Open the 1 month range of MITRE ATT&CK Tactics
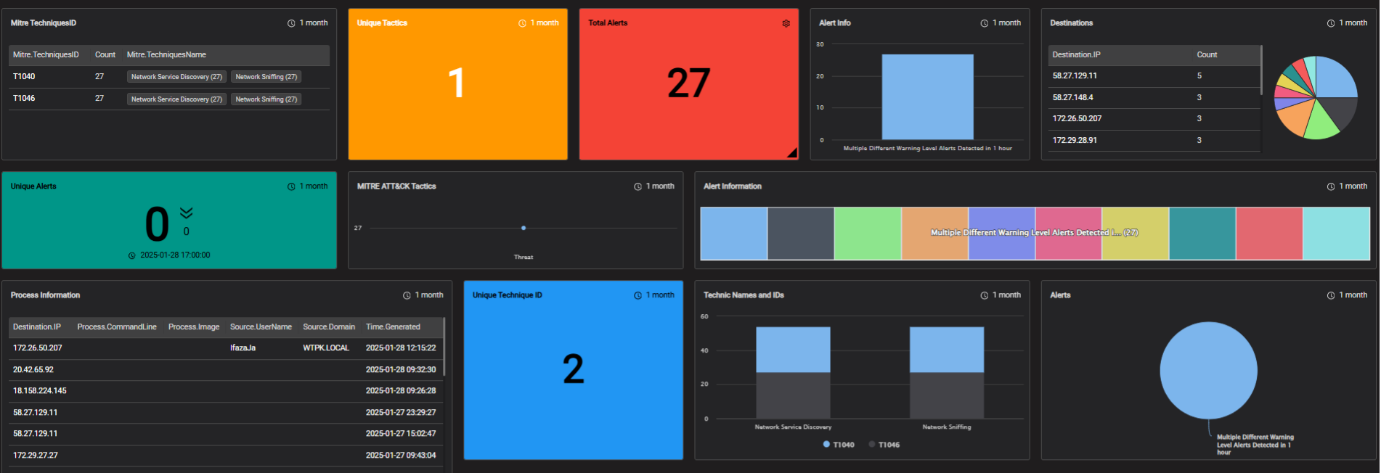This screenshot has width=1381, height=473. [x=659, y=186]
